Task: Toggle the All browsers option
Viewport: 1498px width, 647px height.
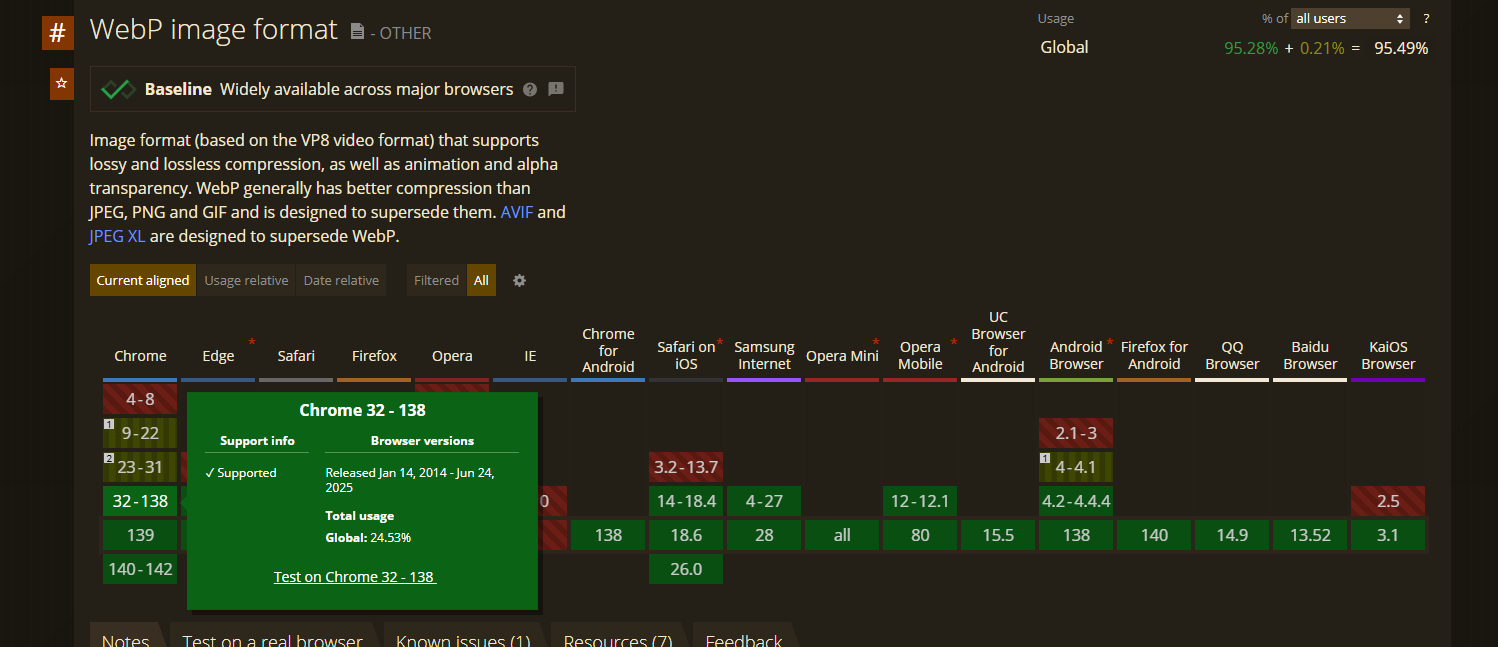Action: [481, 280]
